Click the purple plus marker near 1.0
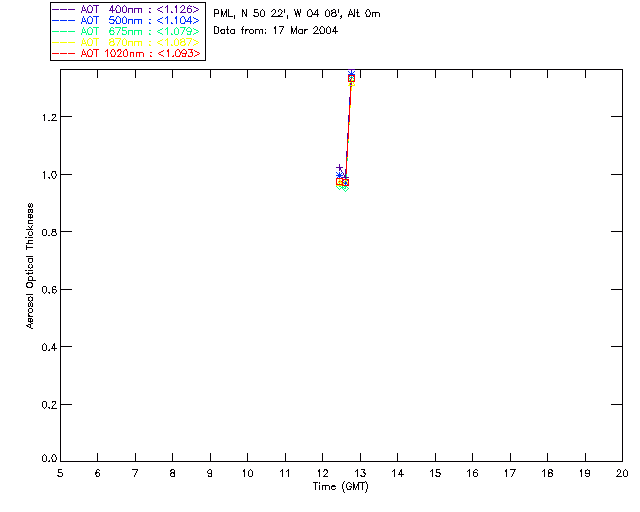The width and height of the screenshot is (640, 512). click(339, 168)
